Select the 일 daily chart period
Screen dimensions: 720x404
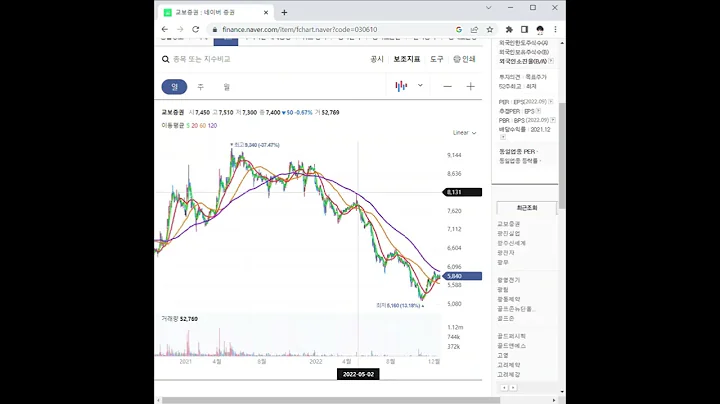174,87
